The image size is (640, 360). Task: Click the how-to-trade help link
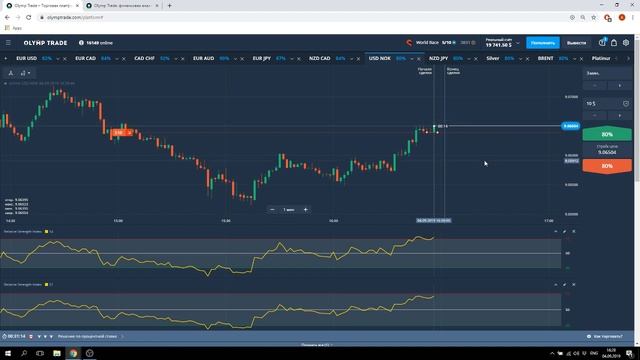tap(604, 336)
